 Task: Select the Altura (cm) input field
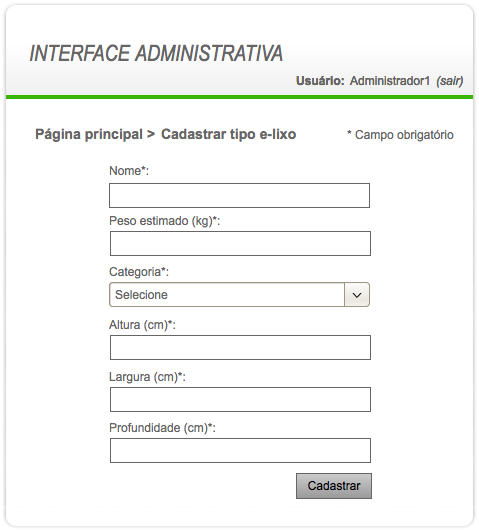(240, 347)
